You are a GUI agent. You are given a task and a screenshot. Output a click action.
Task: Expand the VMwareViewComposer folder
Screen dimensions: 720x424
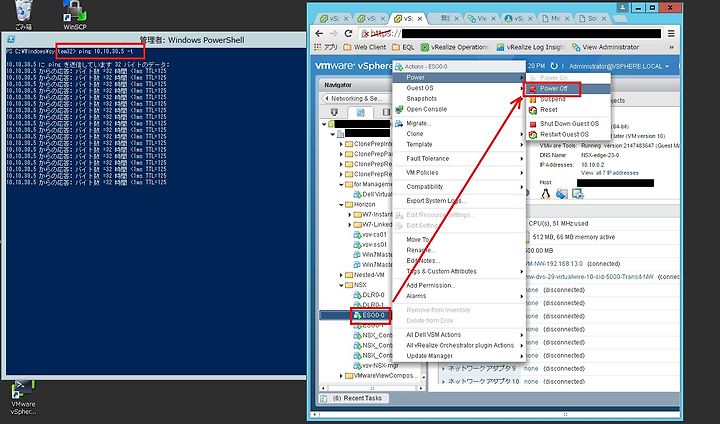[x=341, y=376]
